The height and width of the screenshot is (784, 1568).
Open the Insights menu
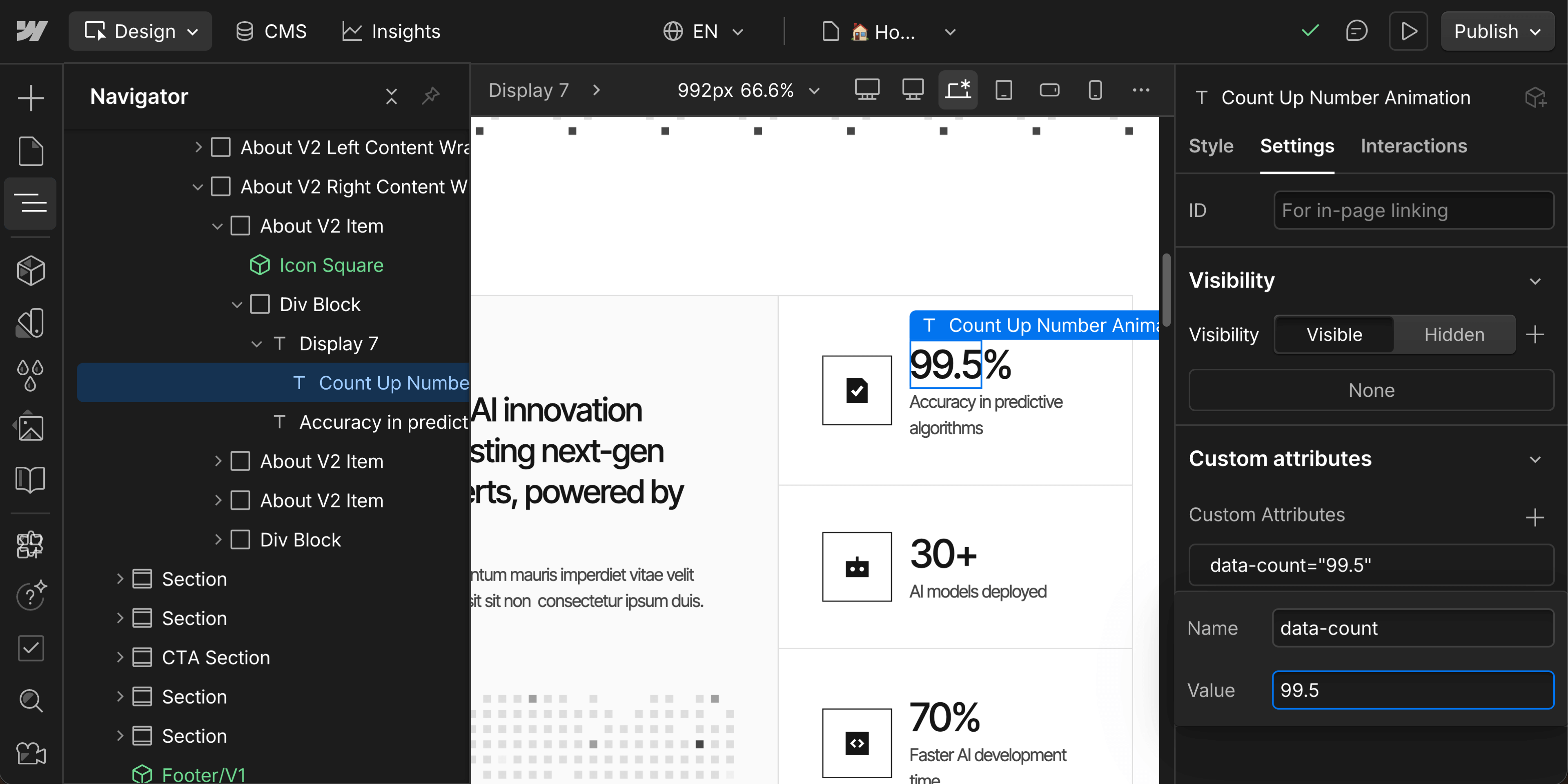[390, 31]
